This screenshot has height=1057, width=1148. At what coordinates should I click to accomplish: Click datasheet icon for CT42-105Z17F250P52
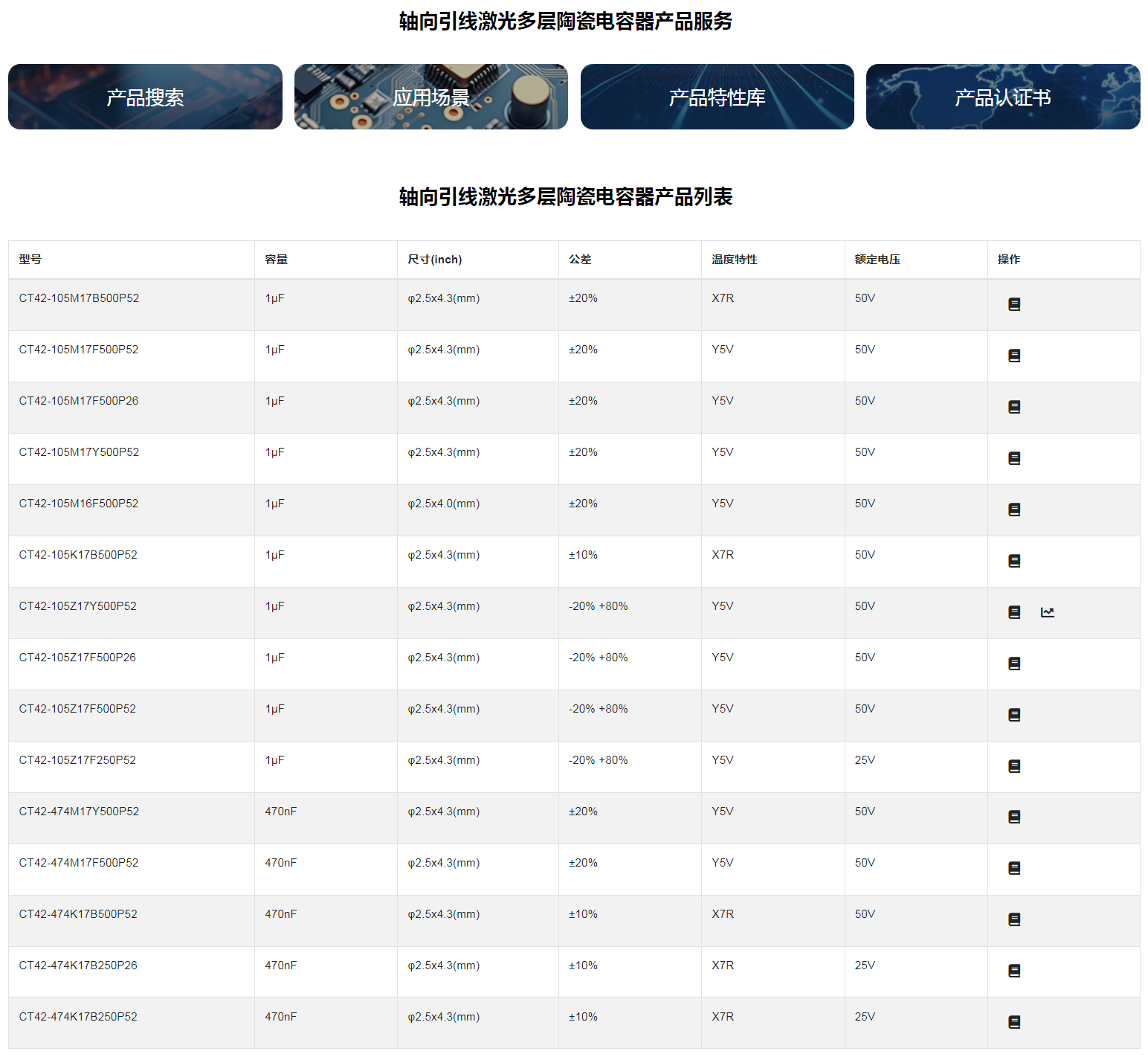[1014, 766]
